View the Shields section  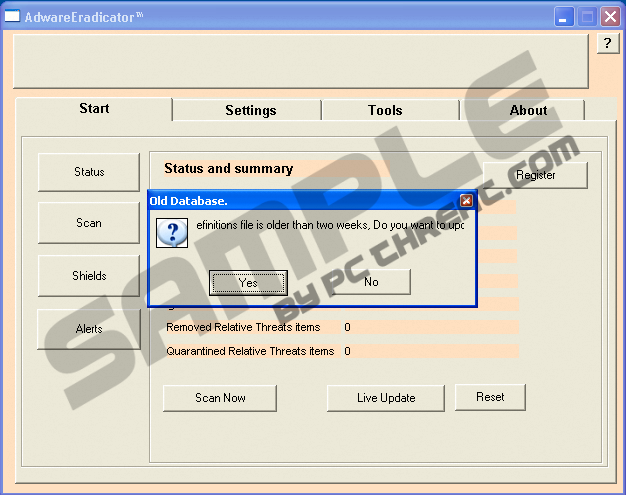coord(89,276)
